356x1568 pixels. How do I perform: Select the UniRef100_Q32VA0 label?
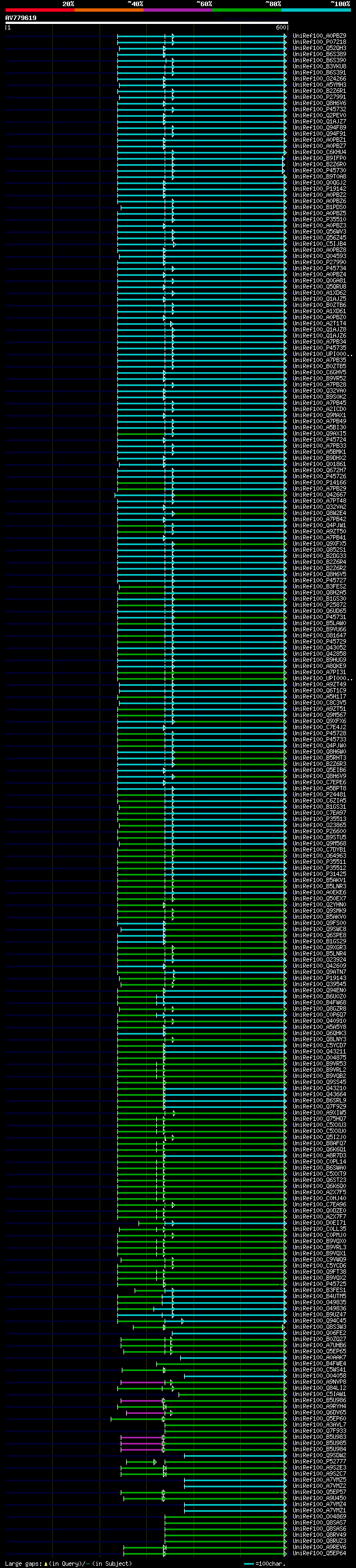(319, 391)
